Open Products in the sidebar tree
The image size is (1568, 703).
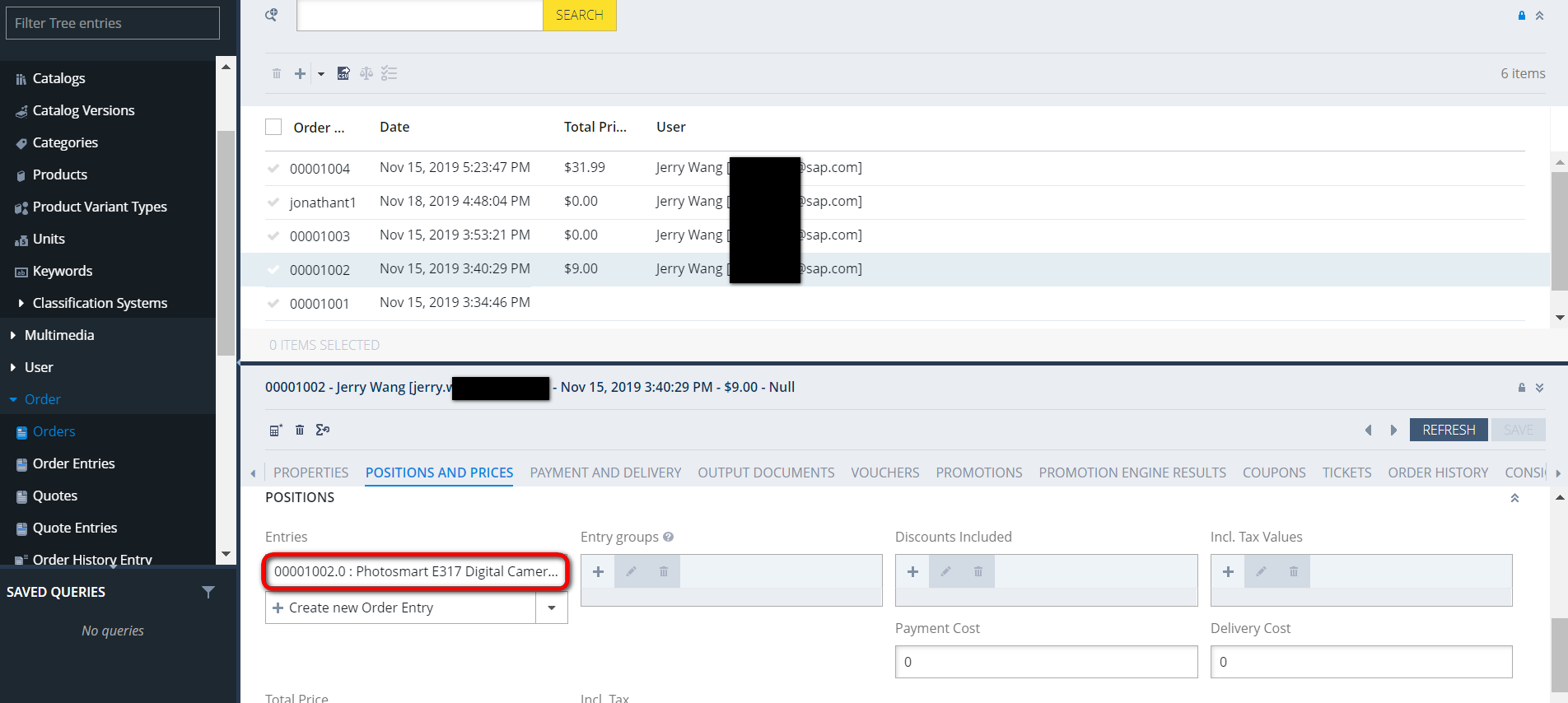tap(59, 175)
